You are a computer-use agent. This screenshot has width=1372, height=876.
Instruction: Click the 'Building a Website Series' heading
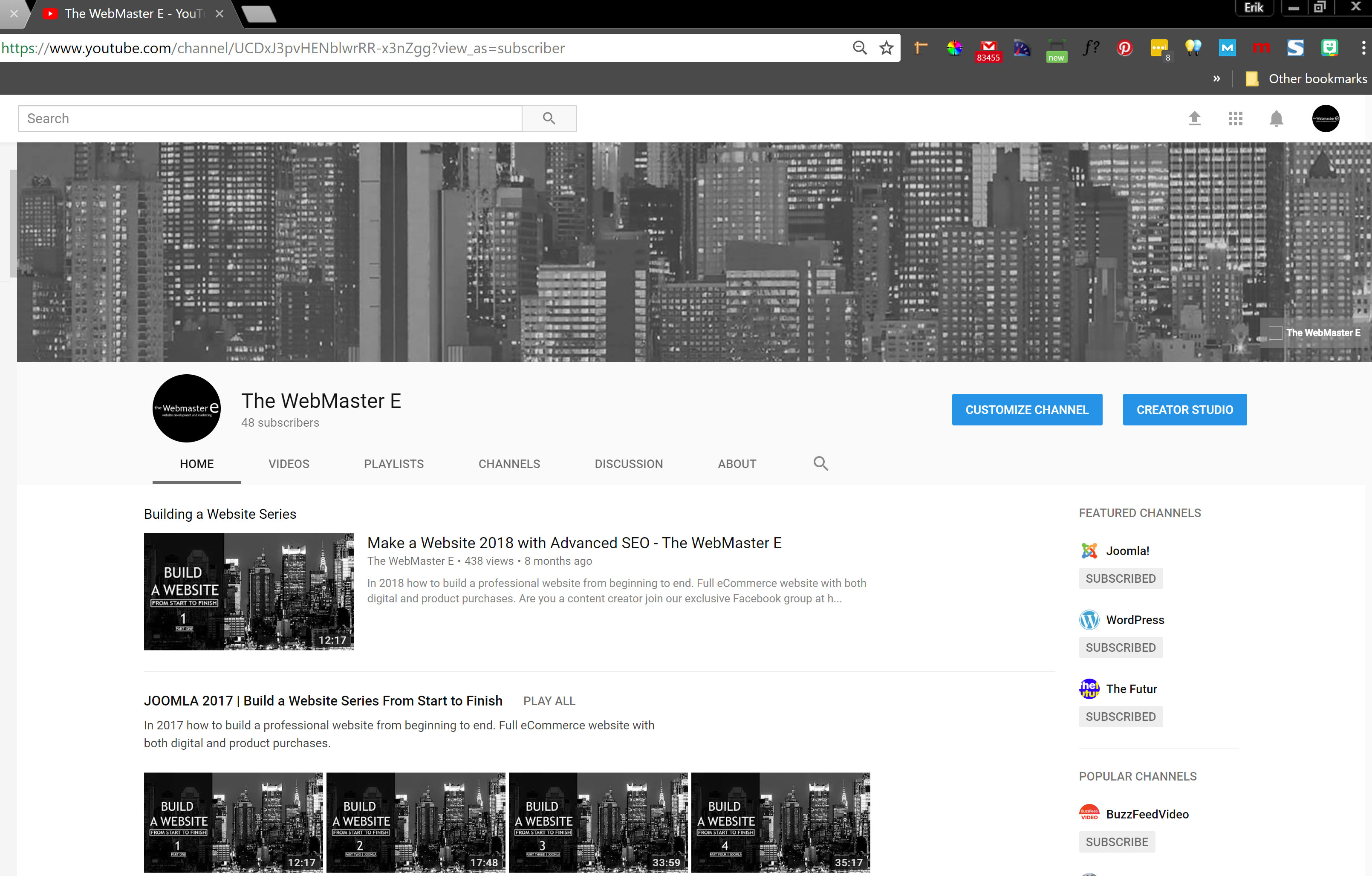coord(220,514)
